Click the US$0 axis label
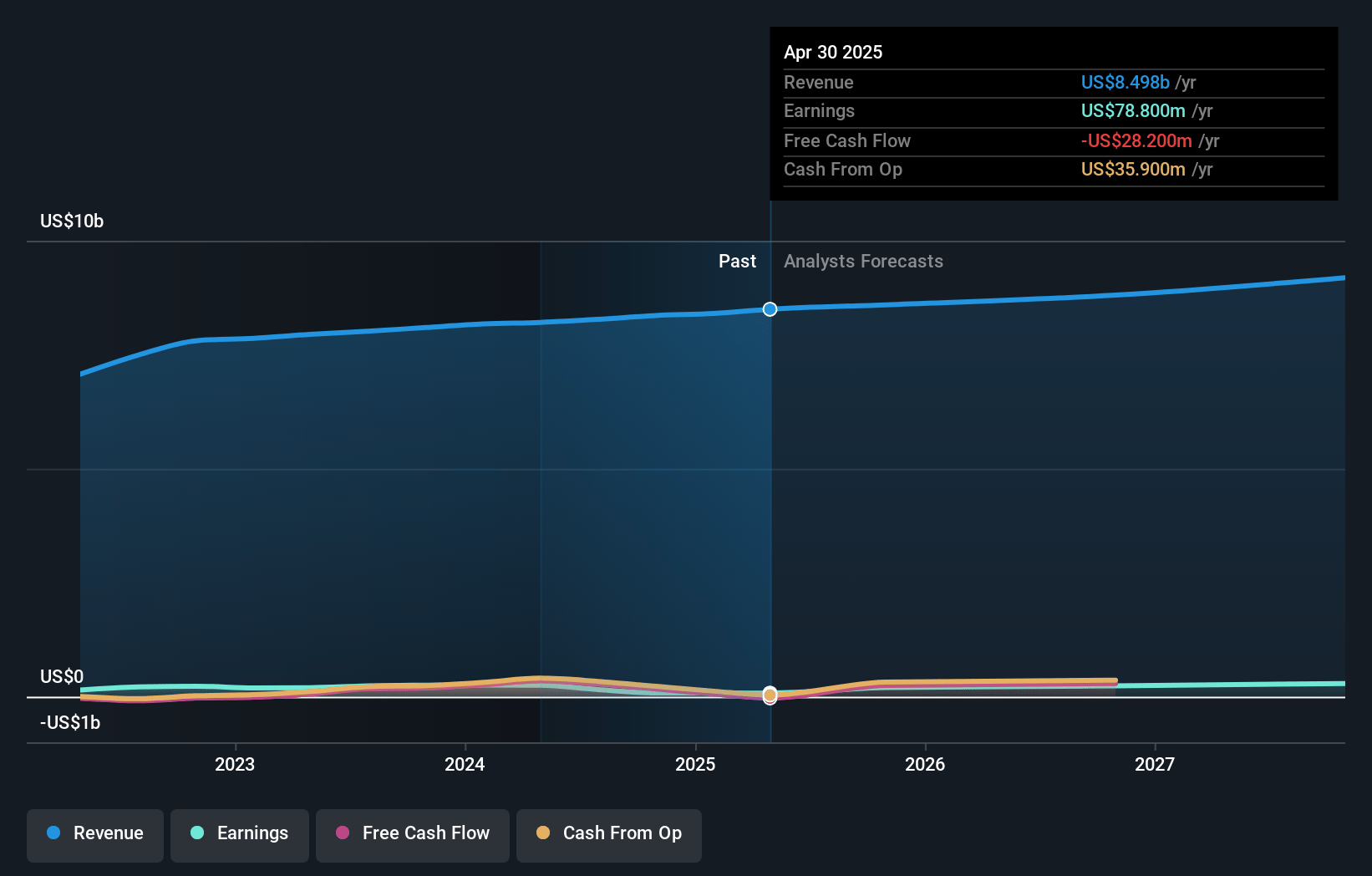 [62, 676]
